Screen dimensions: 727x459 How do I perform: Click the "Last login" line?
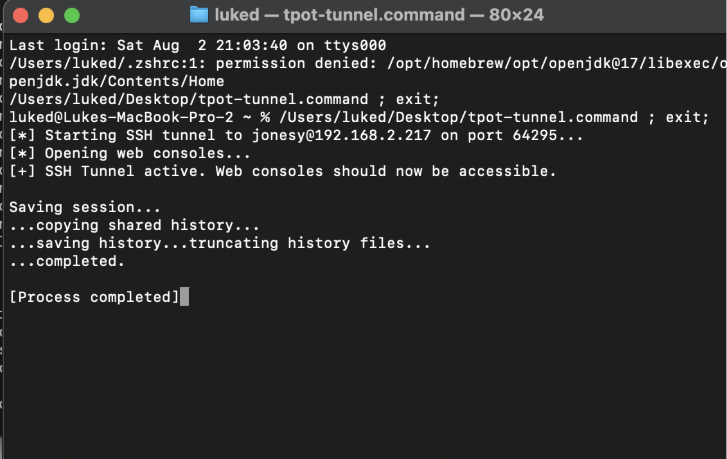click(197, 45)
